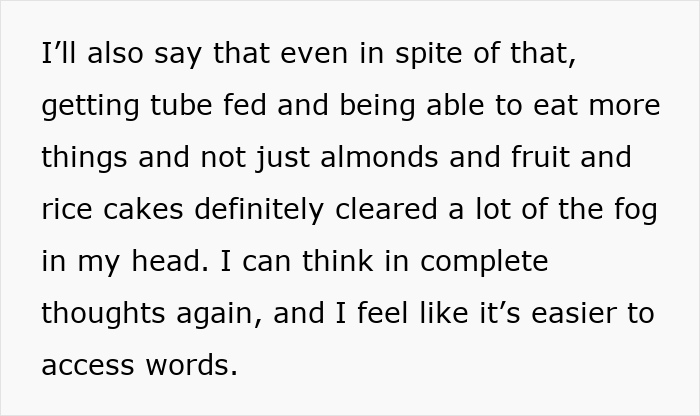Click the word 'think' in the fifth line

click(x=338, y=261)
